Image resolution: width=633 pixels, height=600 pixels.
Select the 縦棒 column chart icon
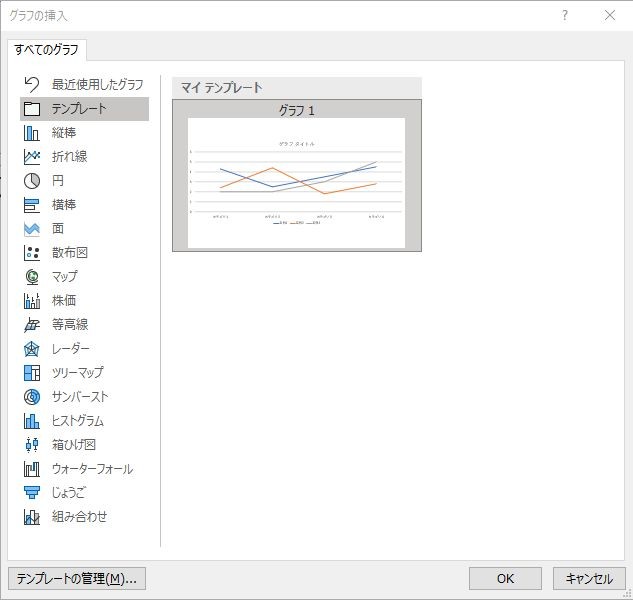click(31, 133)
